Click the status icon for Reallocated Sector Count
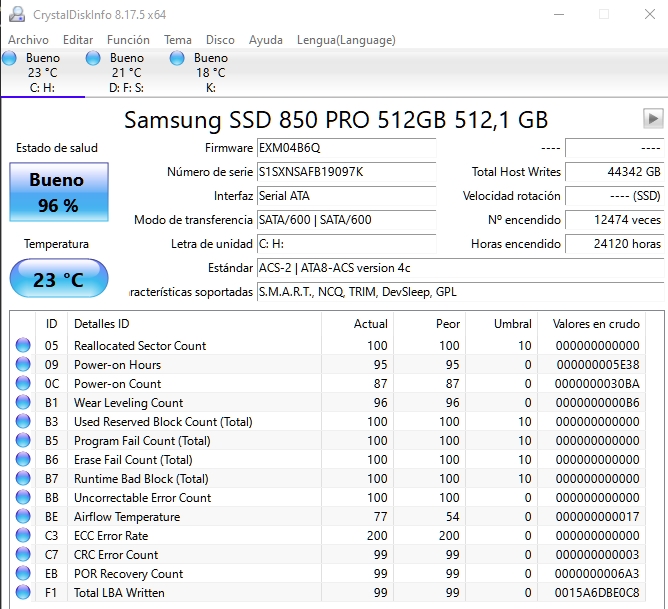This screenshot has height=609, width=668. [23, 345]
